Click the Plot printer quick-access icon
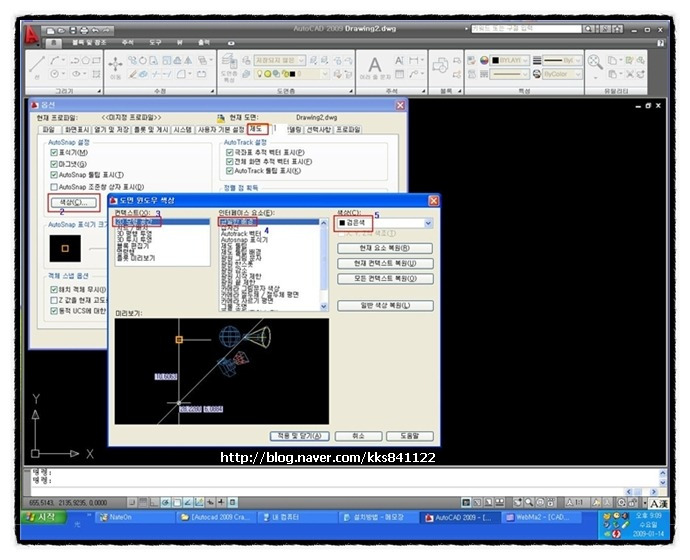The height and width of the screenshot is (560, 690). 84,31
